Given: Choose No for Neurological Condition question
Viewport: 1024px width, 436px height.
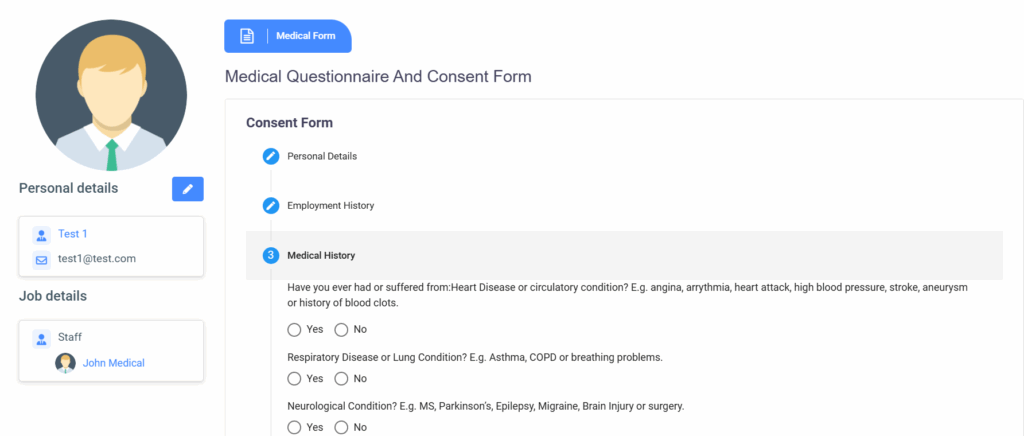Looking at the screenshot, I should [341, 428].
